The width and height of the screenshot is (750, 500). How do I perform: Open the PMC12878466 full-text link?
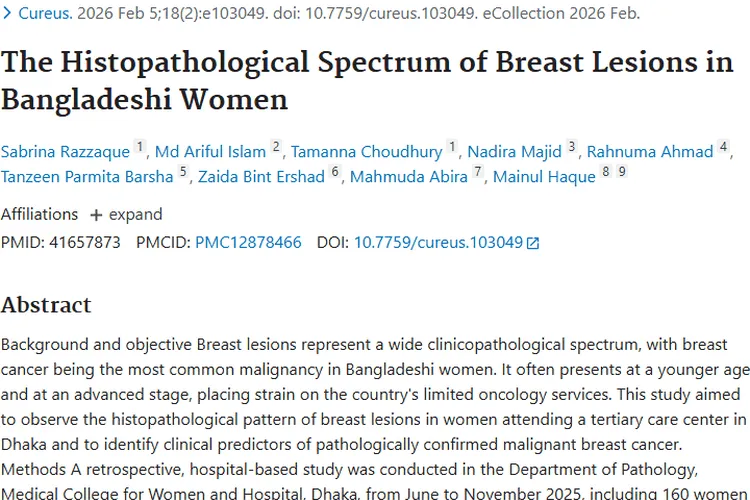[x=248, y=242]
